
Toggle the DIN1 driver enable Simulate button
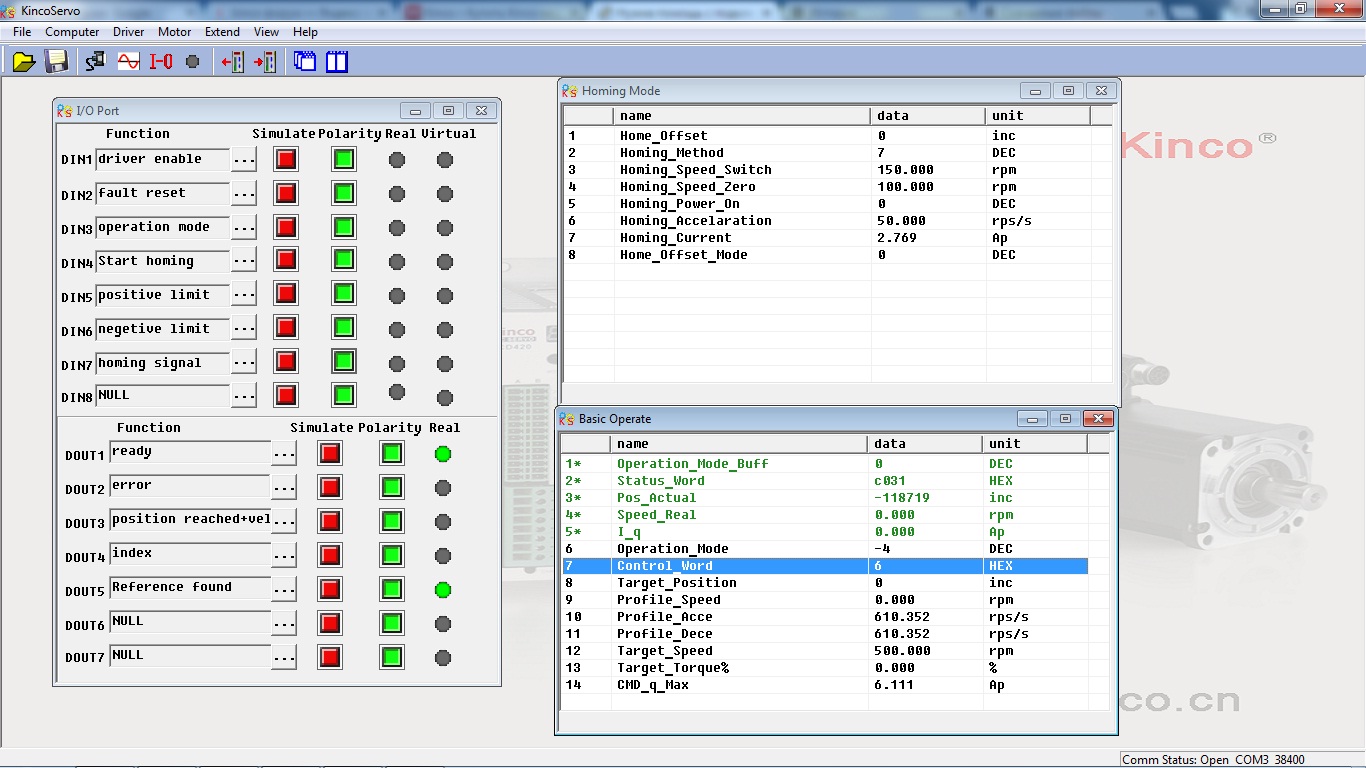pos(286,159)
